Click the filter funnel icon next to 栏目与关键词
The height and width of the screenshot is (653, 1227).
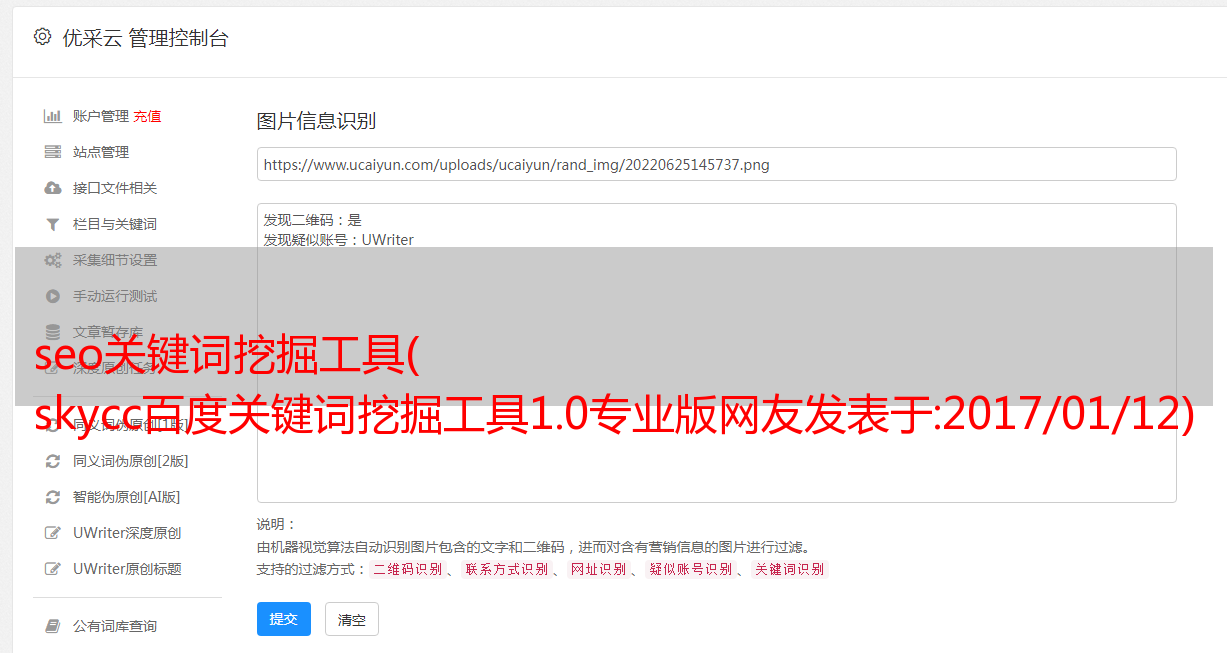[x=53, y=224]
